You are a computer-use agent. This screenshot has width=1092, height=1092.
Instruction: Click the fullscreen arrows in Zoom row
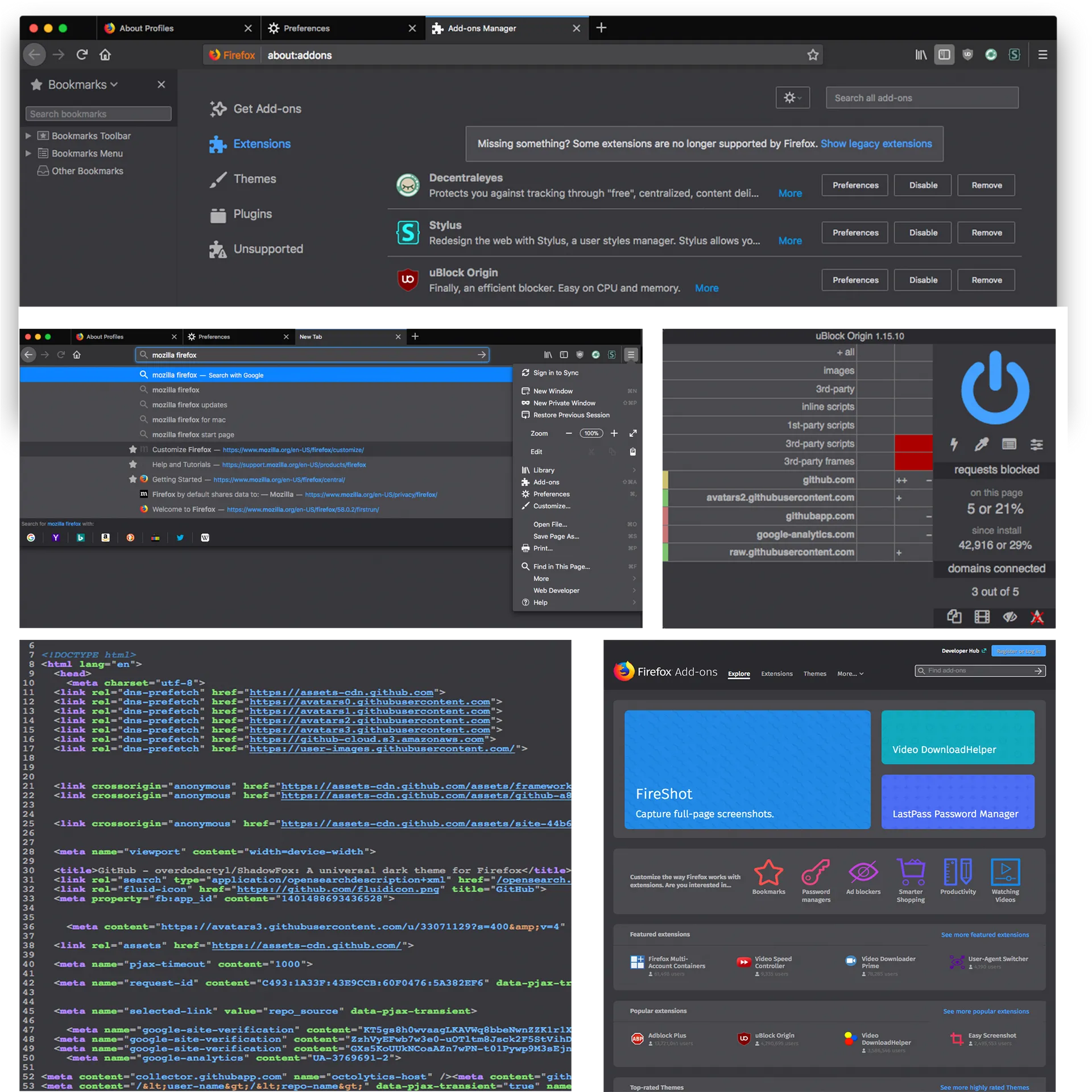click(x=633, y=433)
